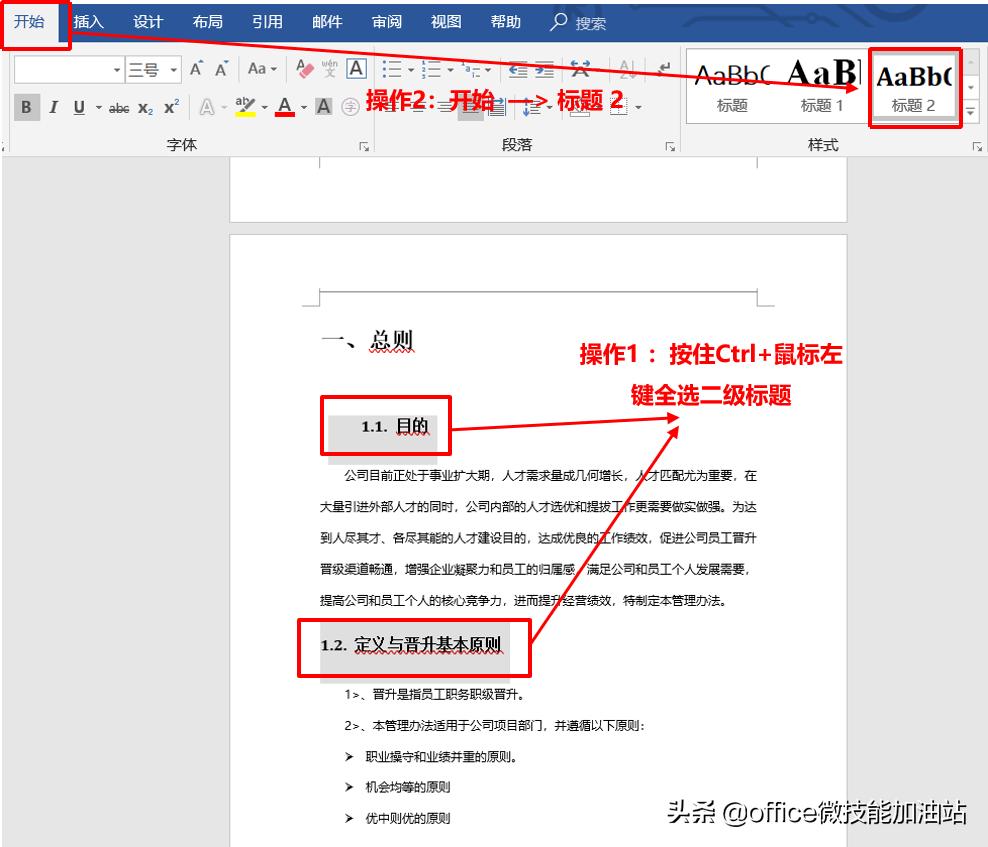988x847 pixels.
Task: Open the change case (Aa) dropdown
Action: coord(272,68)
